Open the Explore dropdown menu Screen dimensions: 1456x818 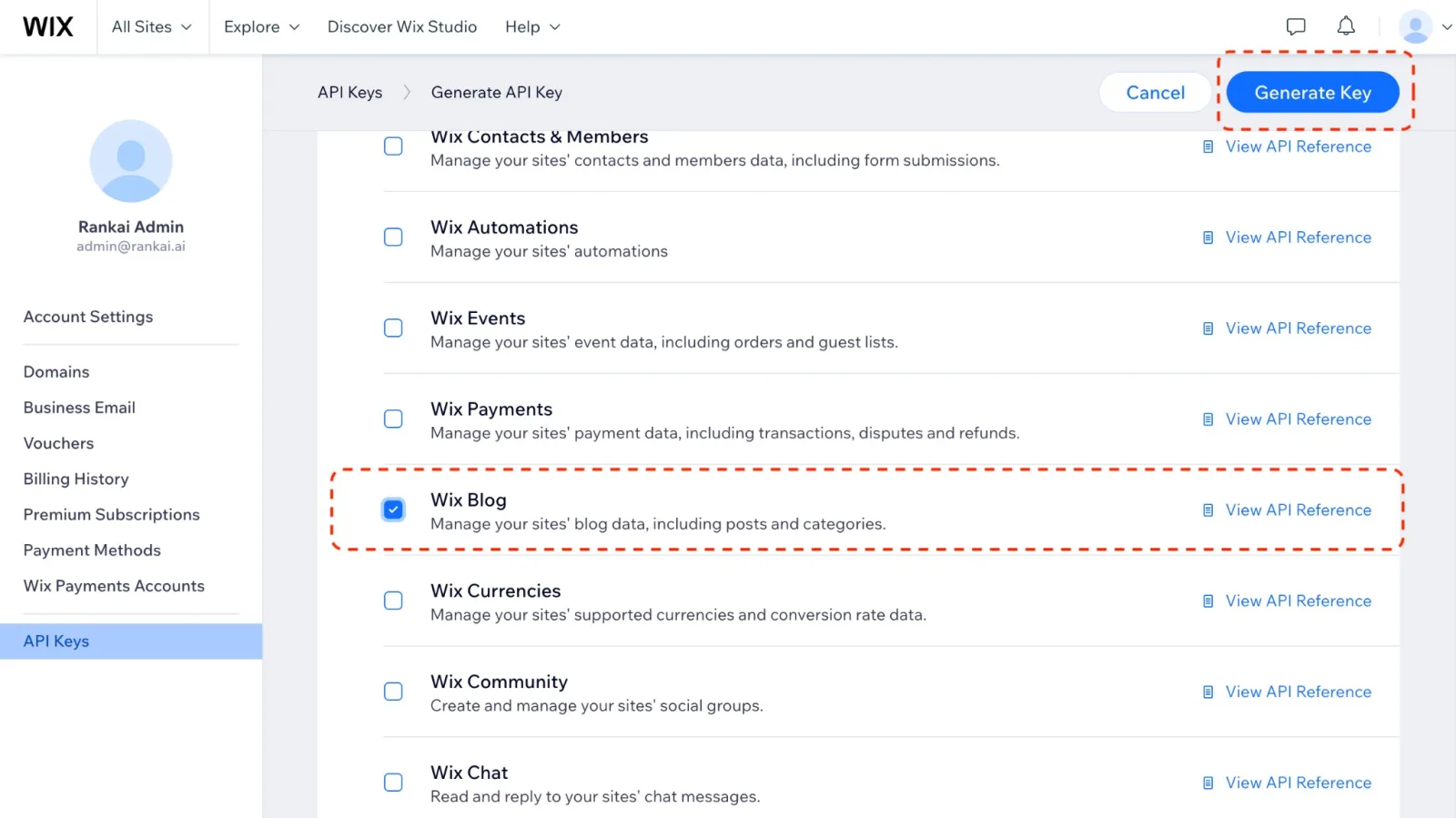262,26
